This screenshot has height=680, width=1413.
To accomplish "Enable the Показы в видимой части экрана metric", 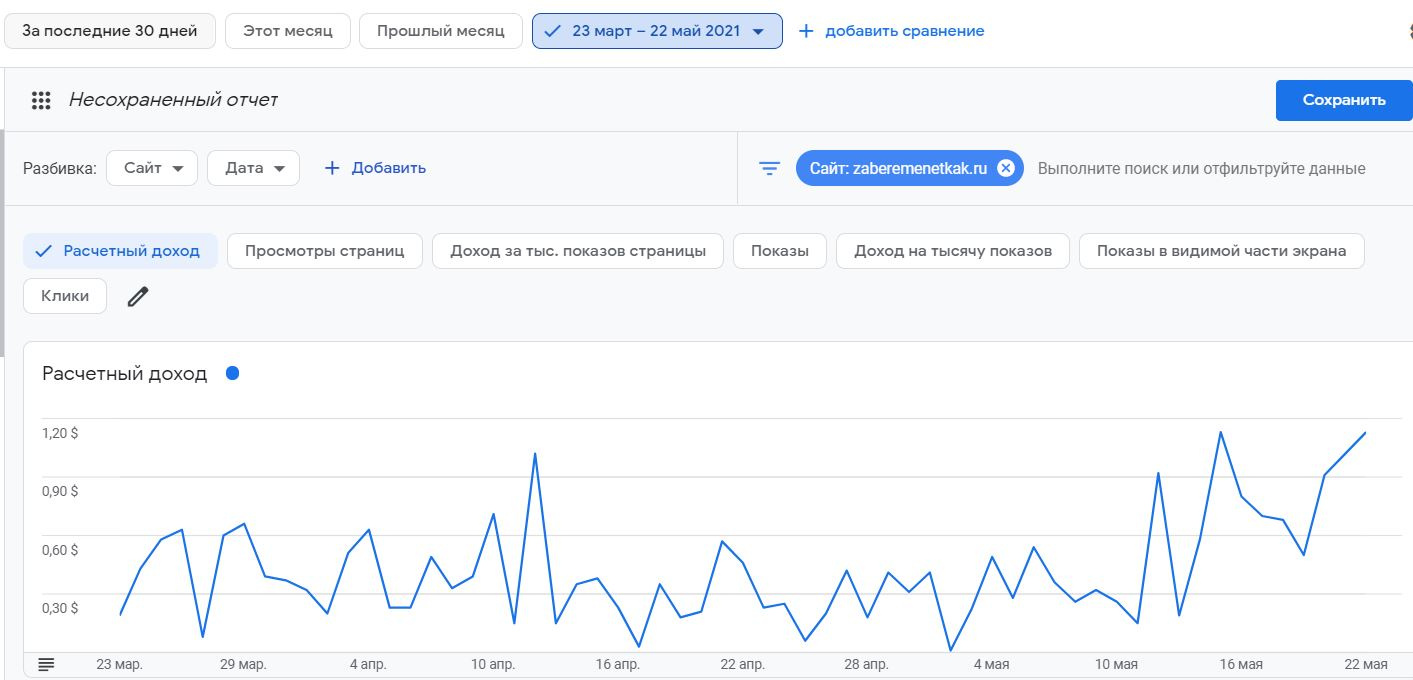I will pos(1221,251).
